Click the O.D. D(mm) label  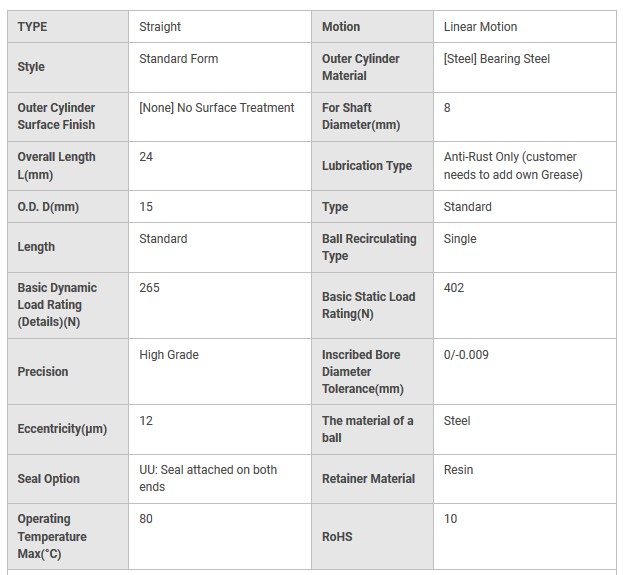48,207
